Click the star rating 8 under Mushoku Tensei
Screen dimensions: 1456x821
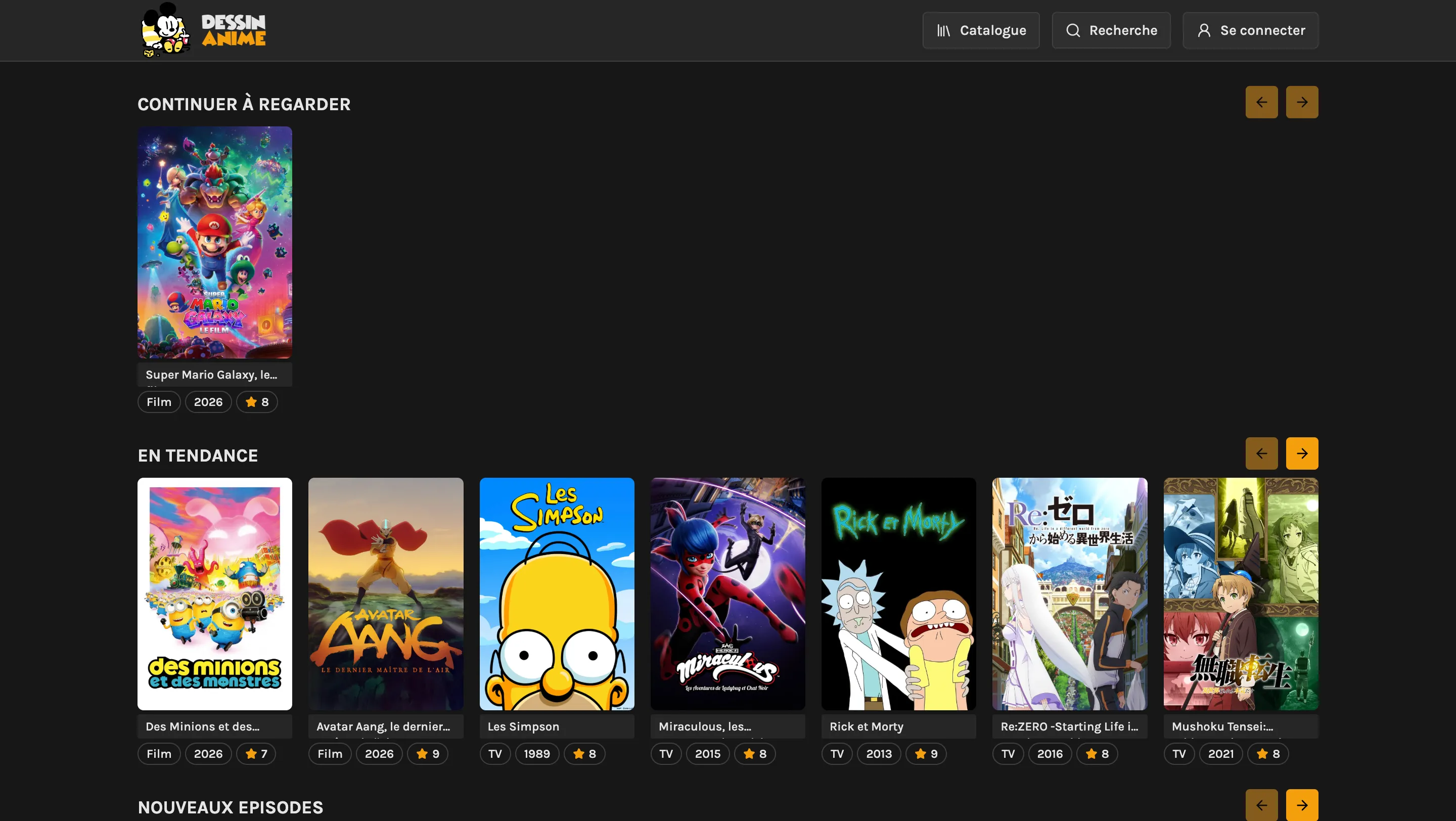[1268, 754]
